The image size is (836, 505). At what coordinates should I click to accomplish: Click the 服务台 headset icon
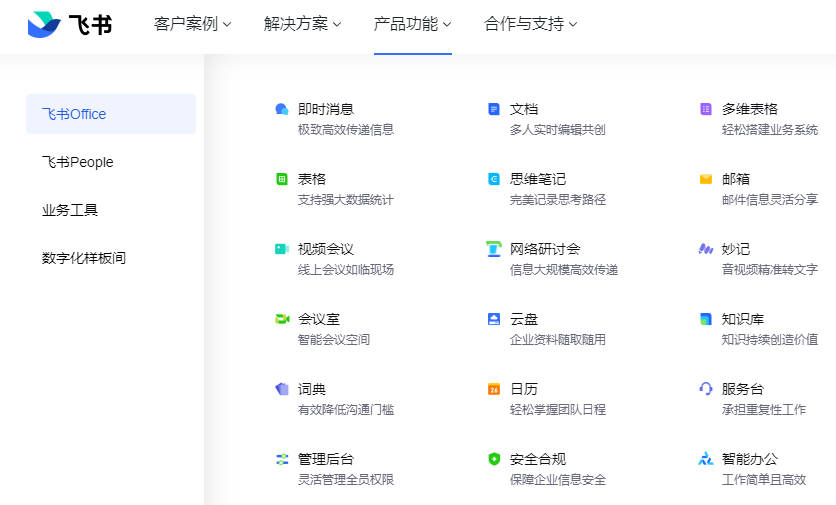(706, 389)
